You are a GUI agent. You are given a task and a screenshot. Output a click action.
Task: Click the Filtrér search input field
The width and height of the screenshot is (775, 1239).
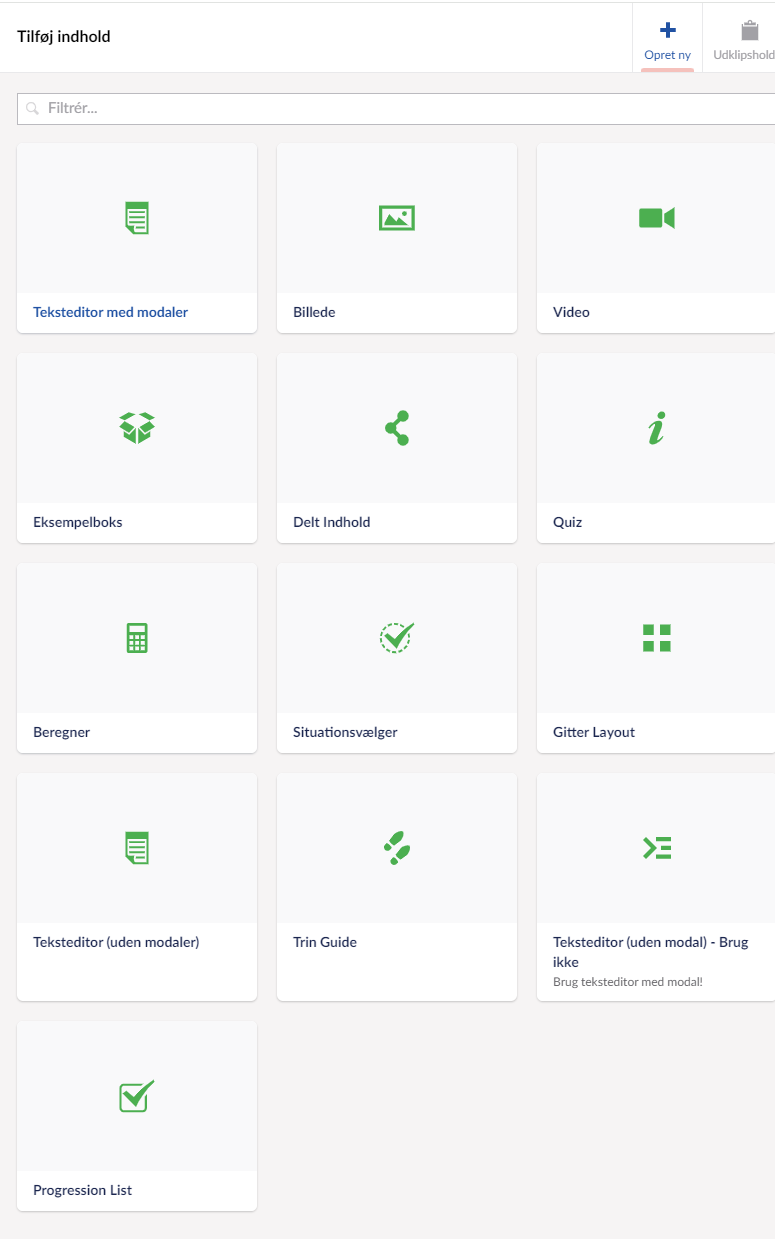click(400, 108)
